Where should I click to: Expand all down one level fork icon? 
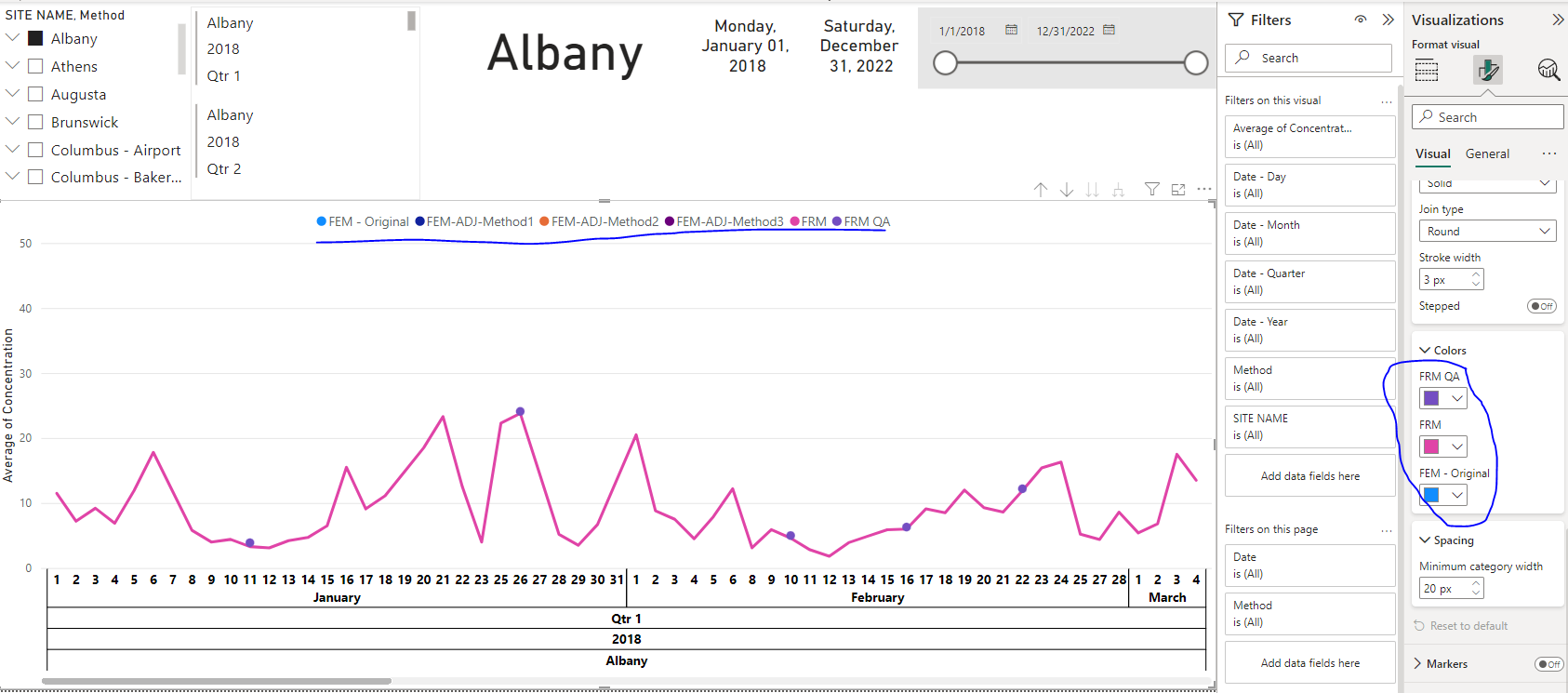coord(1119,190)
